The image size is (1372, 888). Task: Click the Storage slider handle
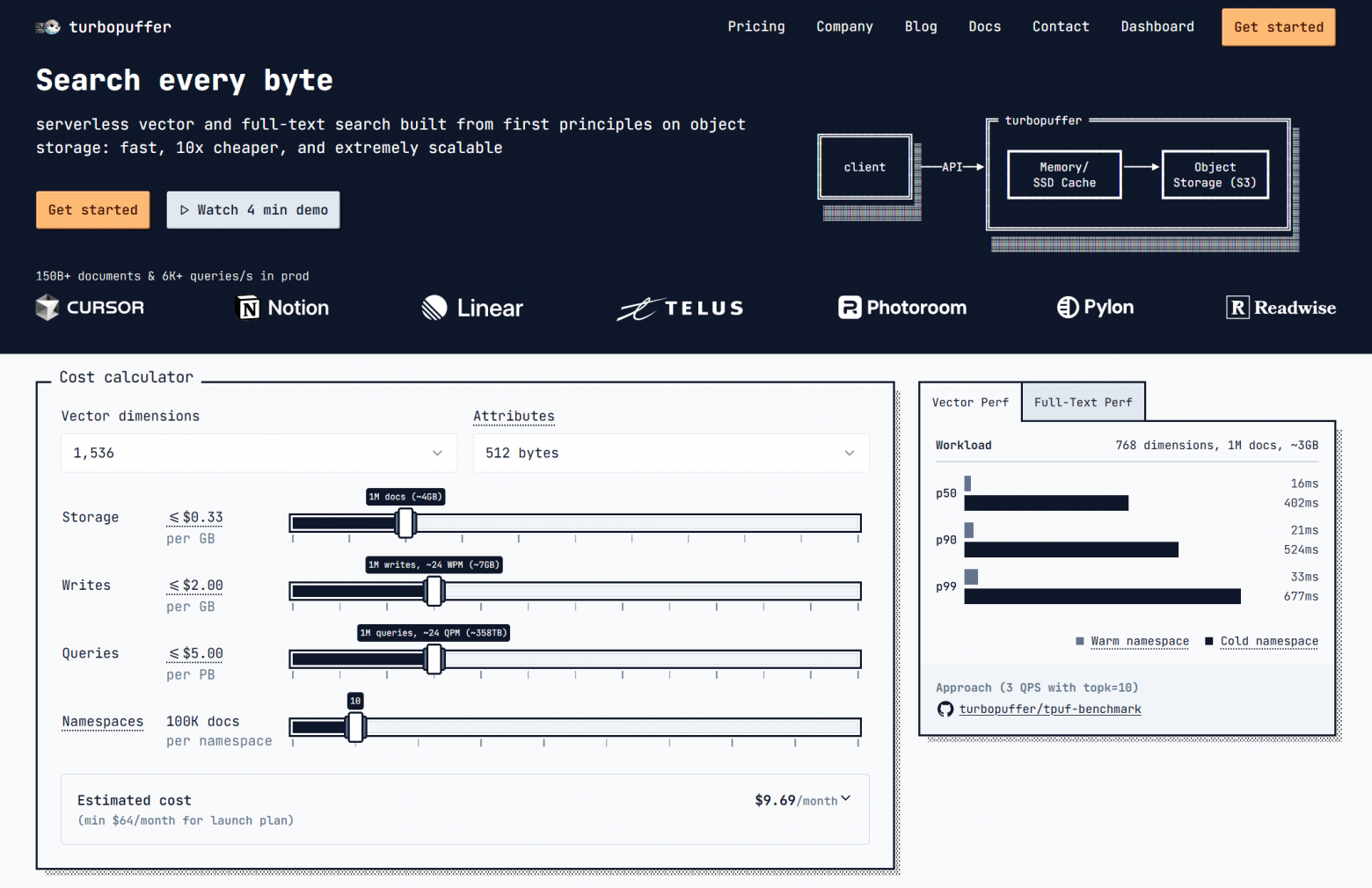click(405, 523)
